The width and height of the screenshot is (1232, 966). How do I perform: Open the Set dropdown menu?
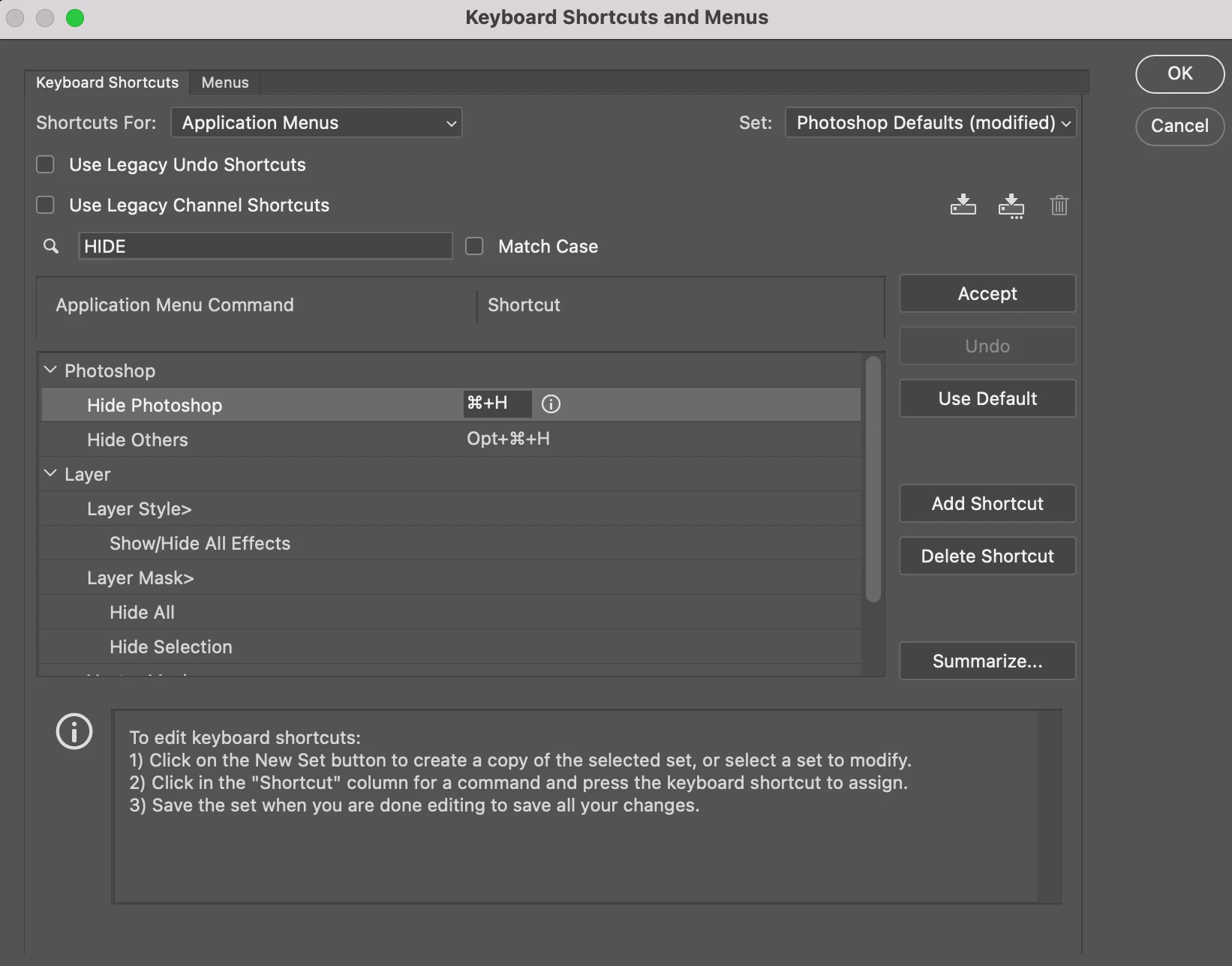pyautogui.click(x=930, y=122)
